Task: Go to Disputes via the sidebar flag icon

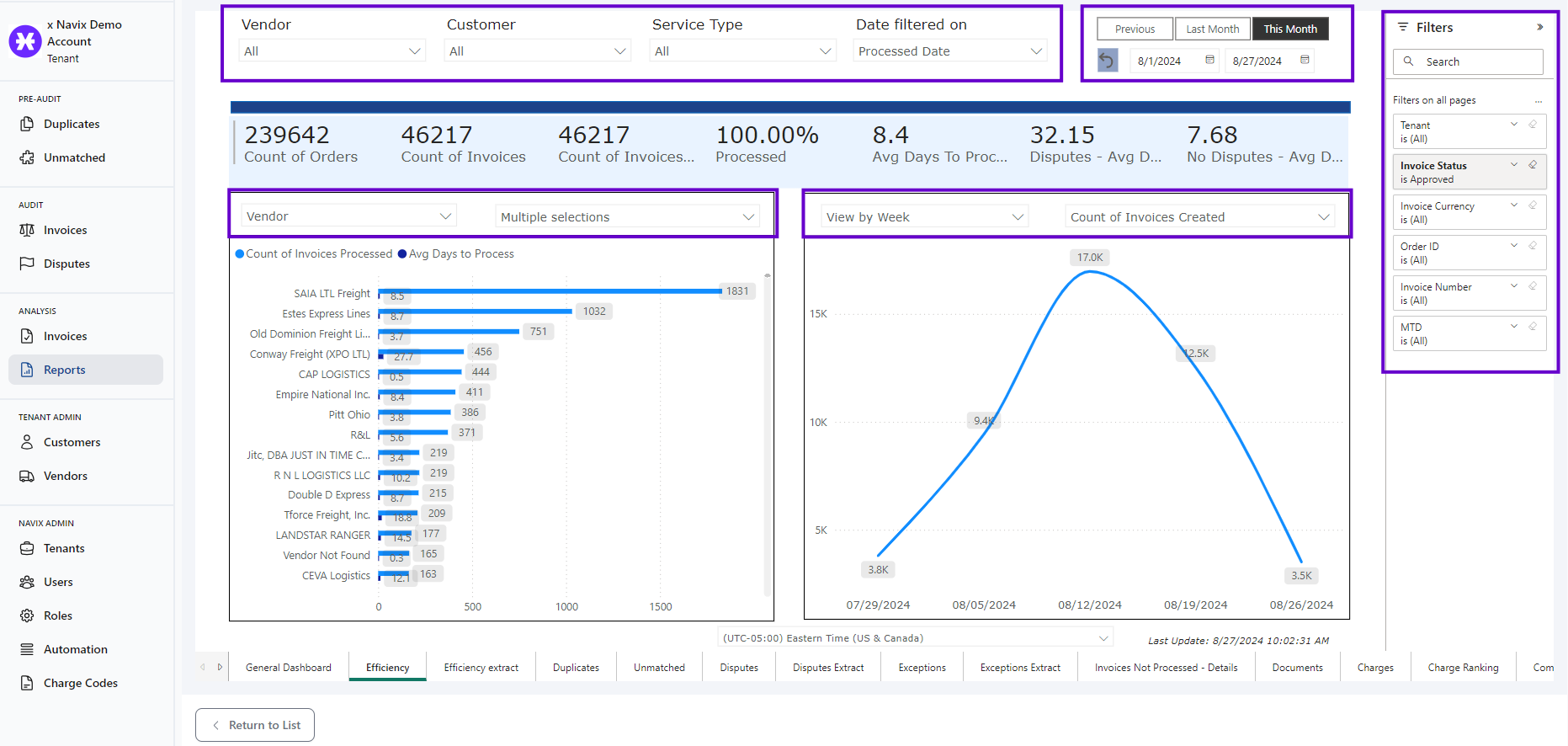Action: click(x=66, y=264)
